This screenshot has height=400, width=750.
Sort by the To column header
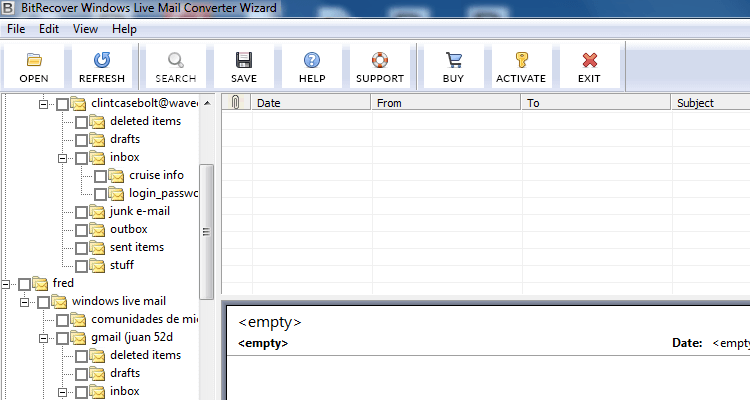pos(596,102)
